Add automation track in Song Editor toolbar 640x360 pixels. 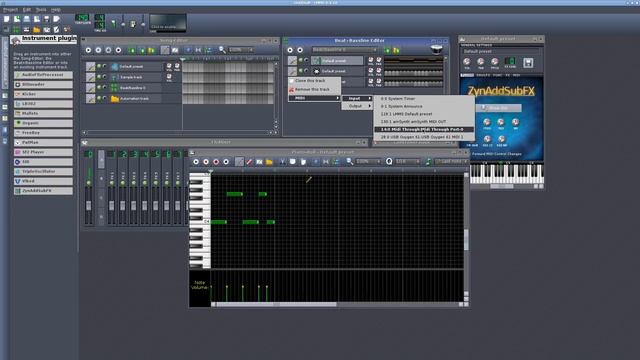pyautogui.click(x=151, y=50)
